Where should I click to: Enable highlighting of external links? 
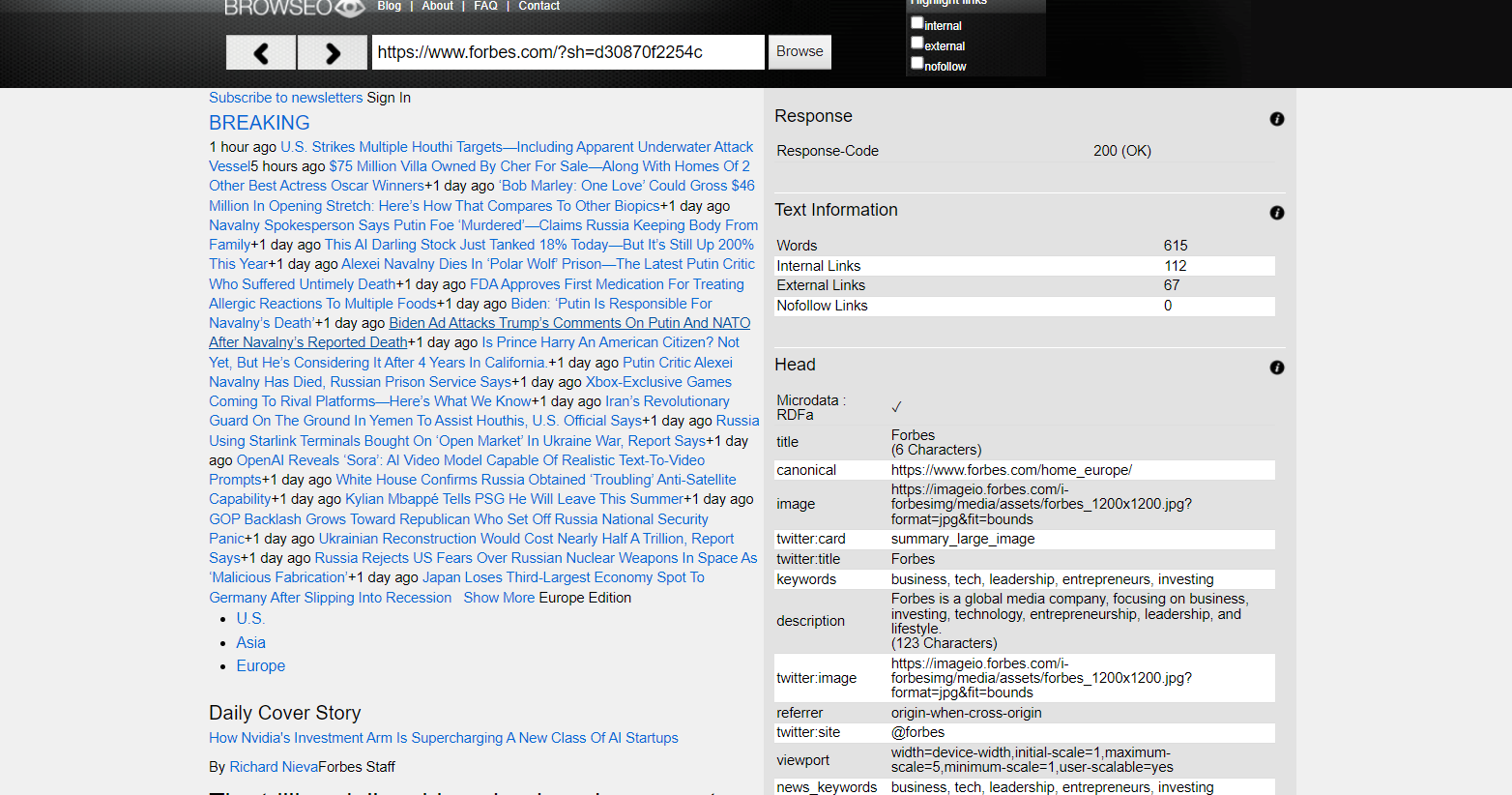[x=916, y=43]
